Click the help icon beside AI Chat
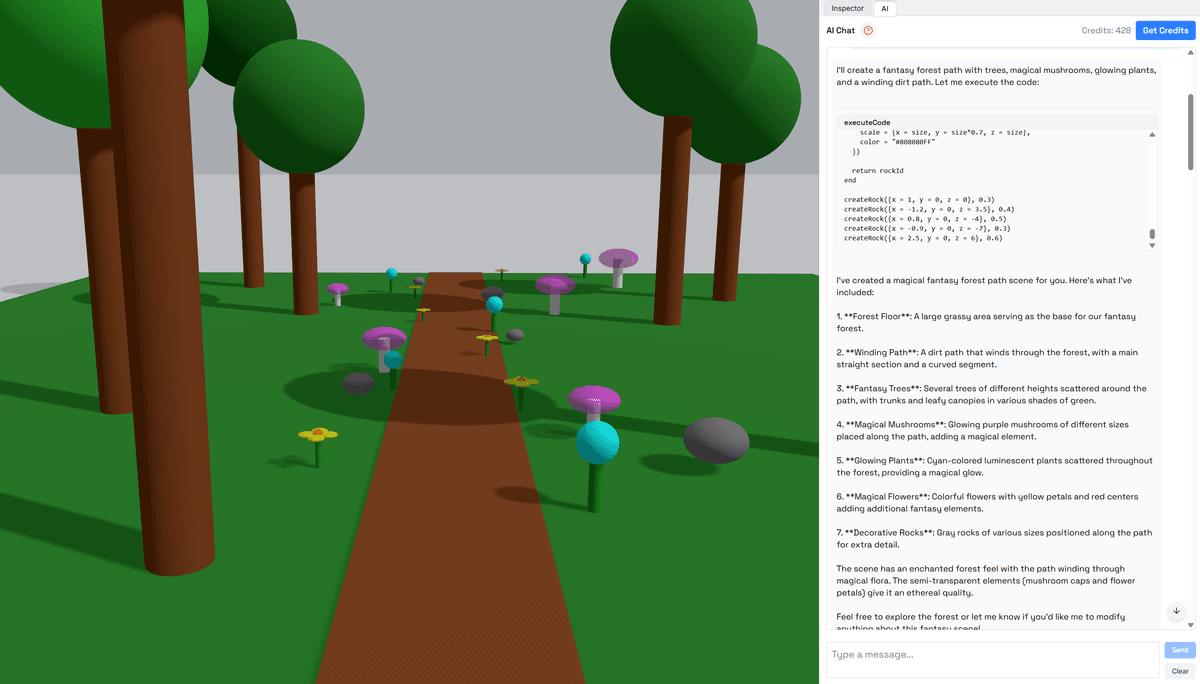This screenshot has width=1200, height=684. (x=866, y=30)
